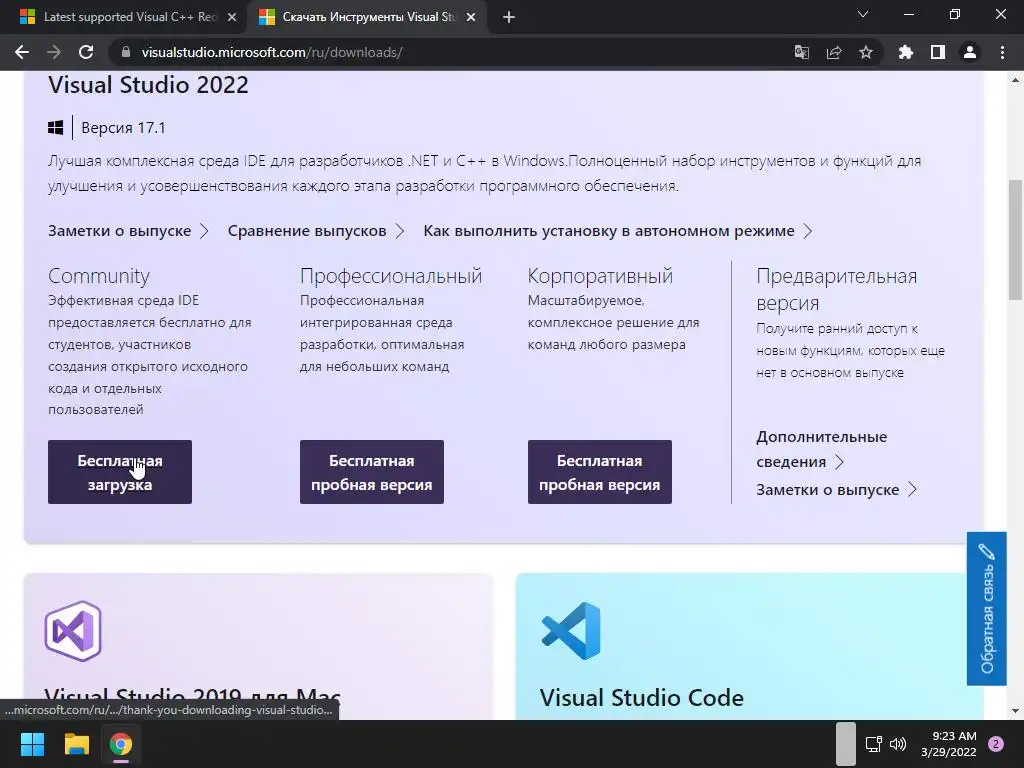This screenshot has width=1024, height=768.
Task: Click the page vertical scrollbar thumb
Action: 1016,239
